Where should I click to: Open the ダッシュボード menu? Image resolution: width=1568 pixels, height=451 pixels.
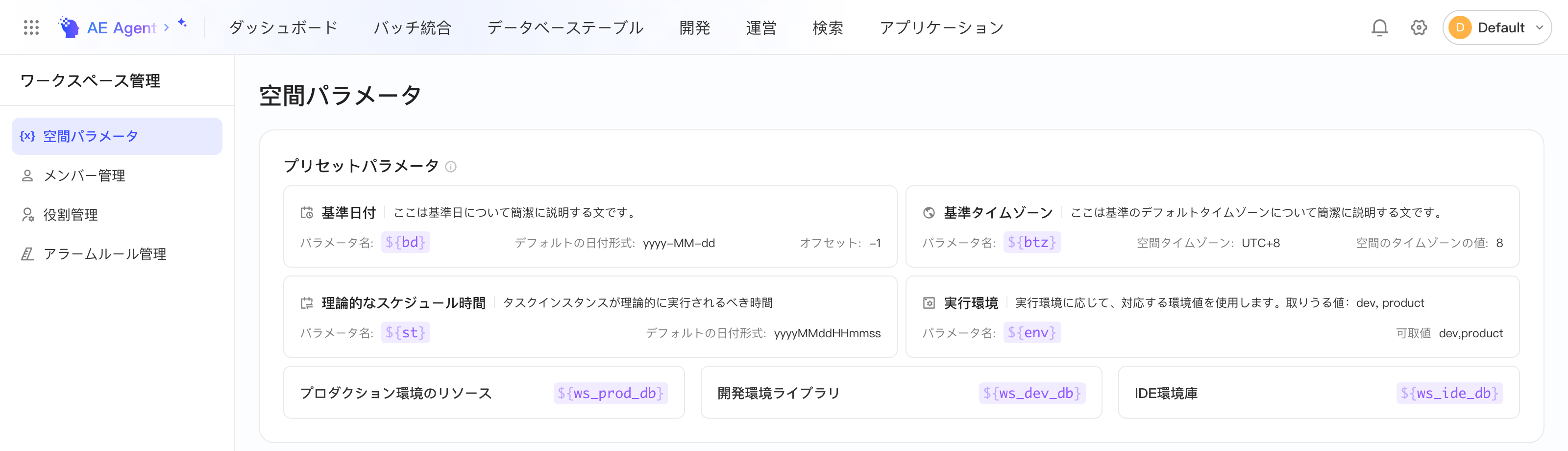(283, 28)
